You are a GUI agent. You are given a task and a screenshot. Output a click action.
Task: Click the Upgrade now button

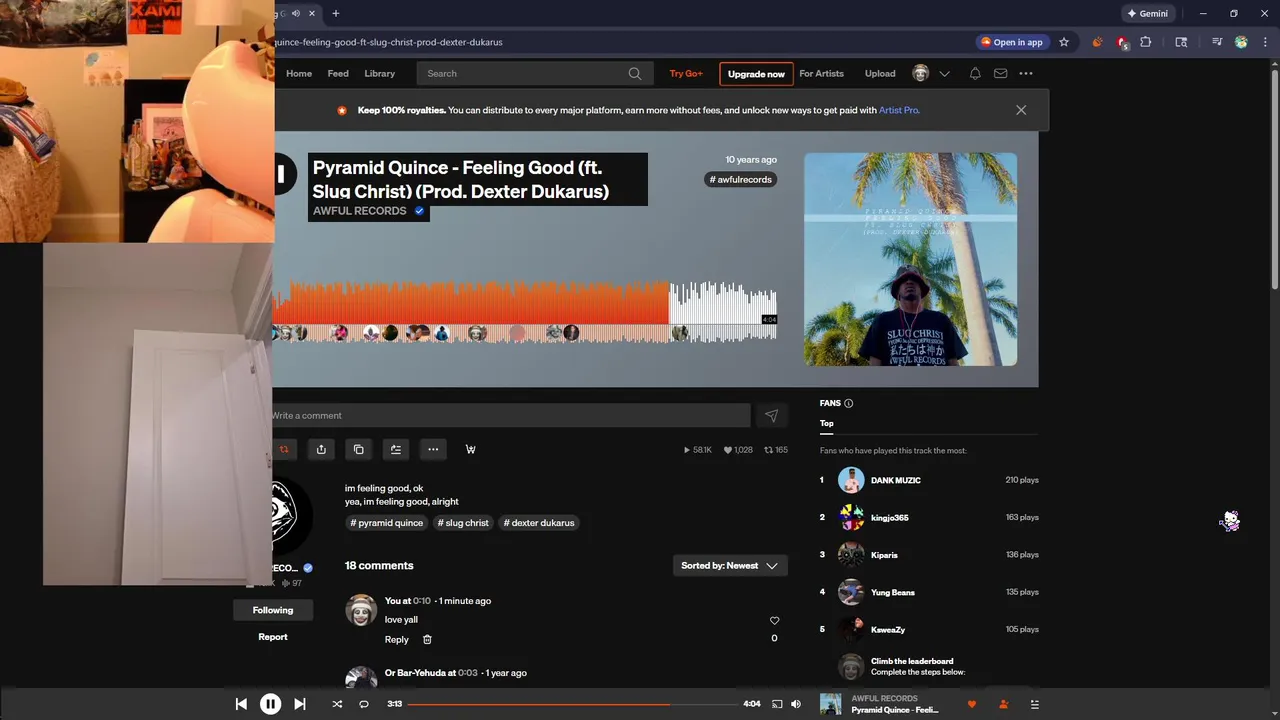coord(756,74)
